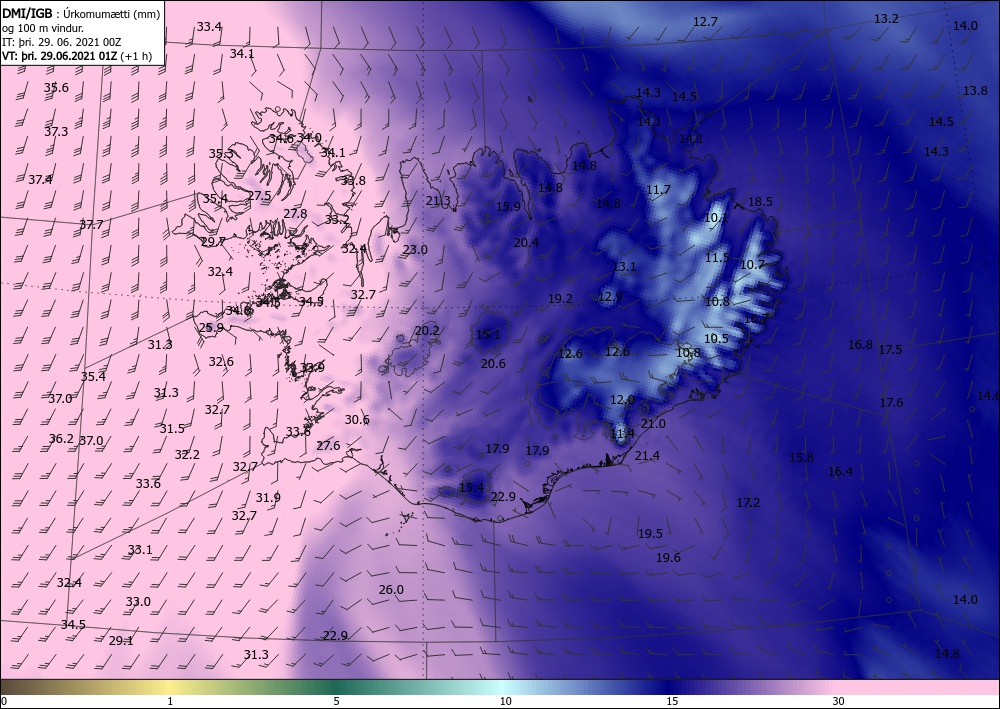
Task: Click the 11.4 value label
Action: [x=622, y=434]
